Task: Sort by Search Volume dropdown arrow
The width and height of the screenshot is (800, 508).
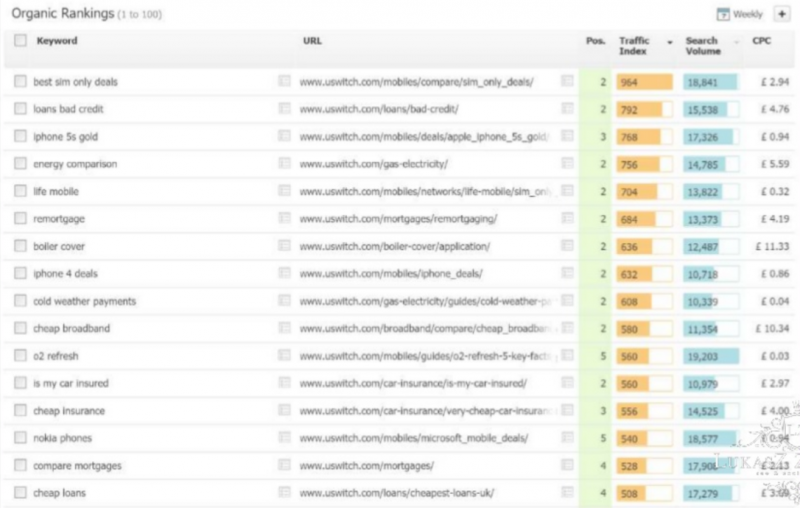Action: point(736,42)
